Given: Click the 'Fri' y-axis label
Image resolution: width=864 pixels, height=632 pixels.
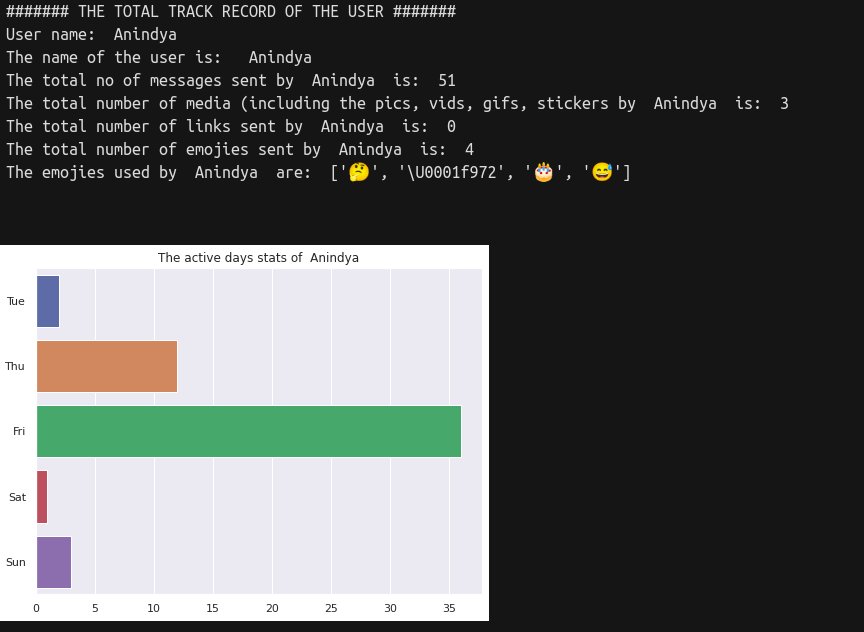Looking at the screenshot, I should [x=19, y=432].
